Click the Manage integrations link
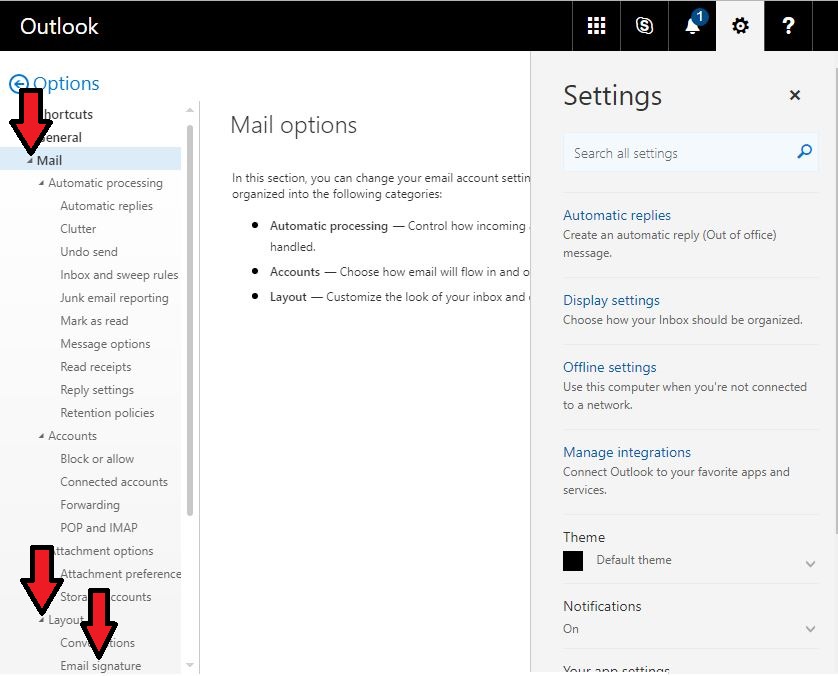Screen dimensions: 838x676 click(627, 452)
